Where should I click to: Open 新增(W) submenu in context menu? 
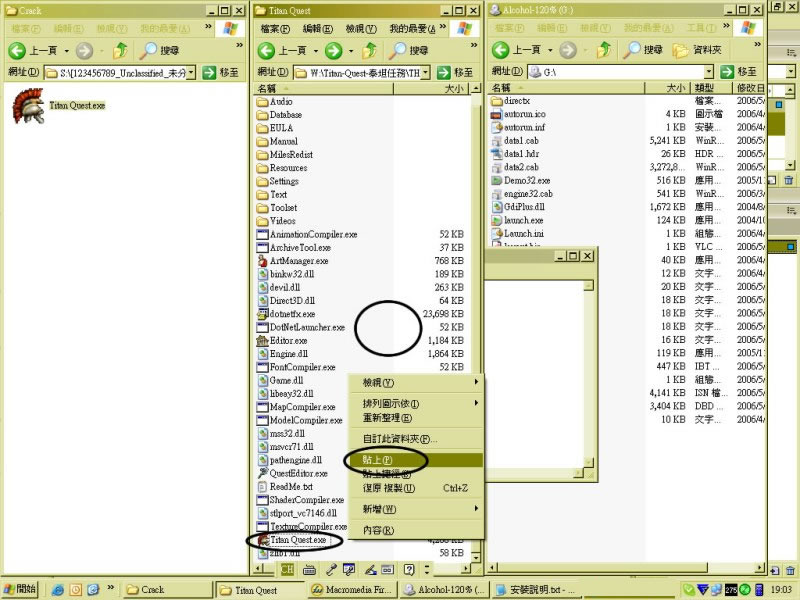415,509
